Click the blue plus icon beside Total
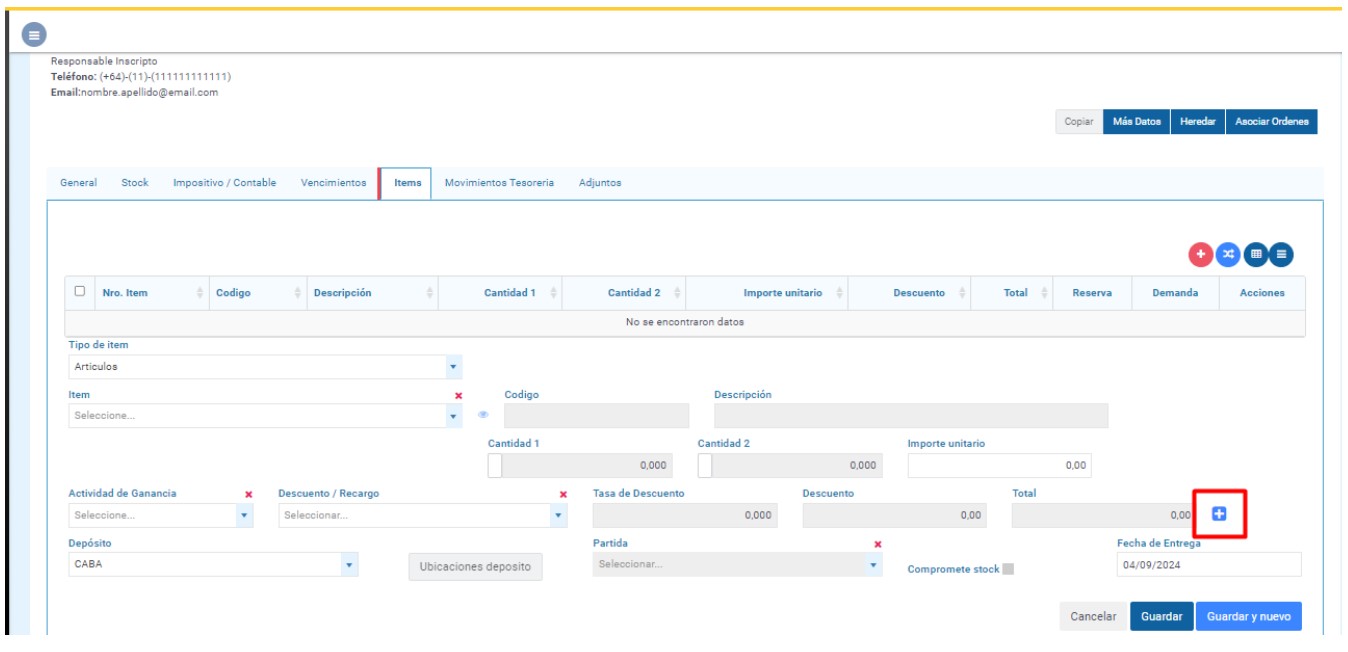 click(x=1219, y=513)
